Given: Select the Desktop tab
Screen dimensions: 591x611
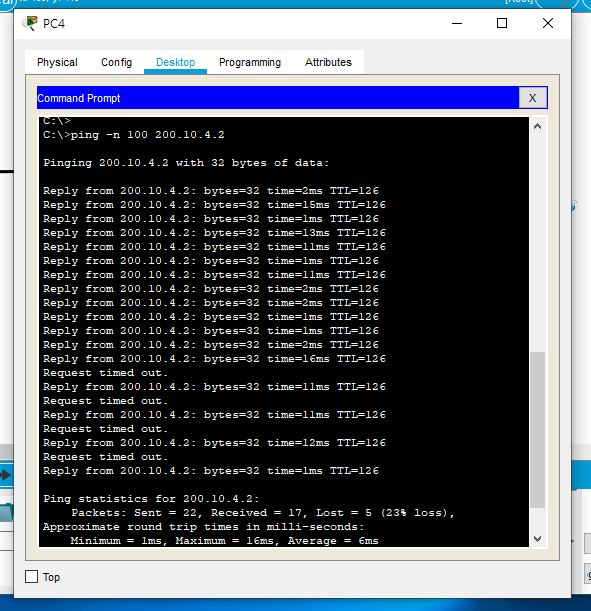Looking at the screenshot, I should pyautogui.click(x=175, y=62).
